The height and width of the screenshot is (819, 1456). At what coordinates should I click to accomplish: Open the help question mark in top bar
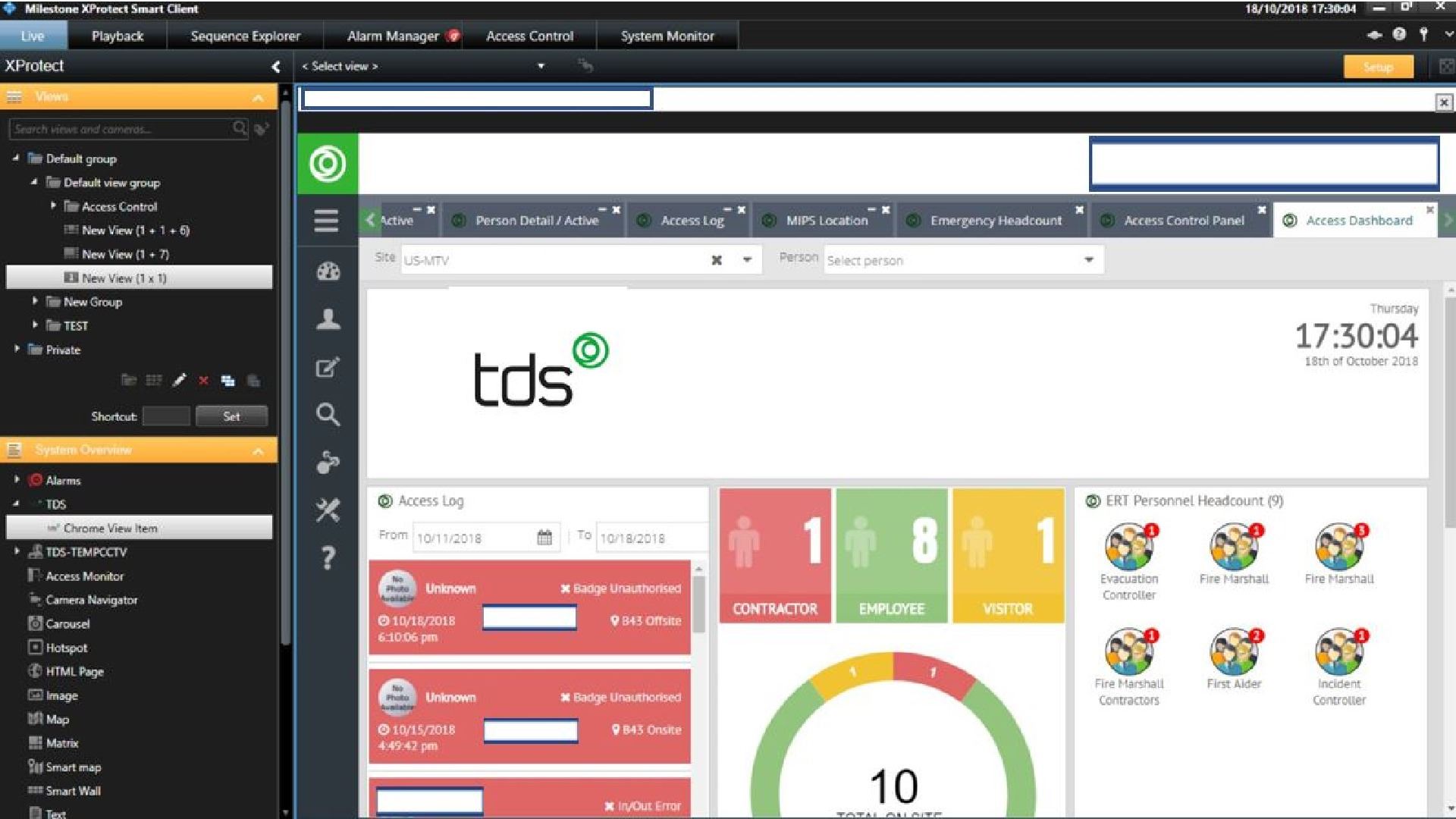click(1400, 34)
